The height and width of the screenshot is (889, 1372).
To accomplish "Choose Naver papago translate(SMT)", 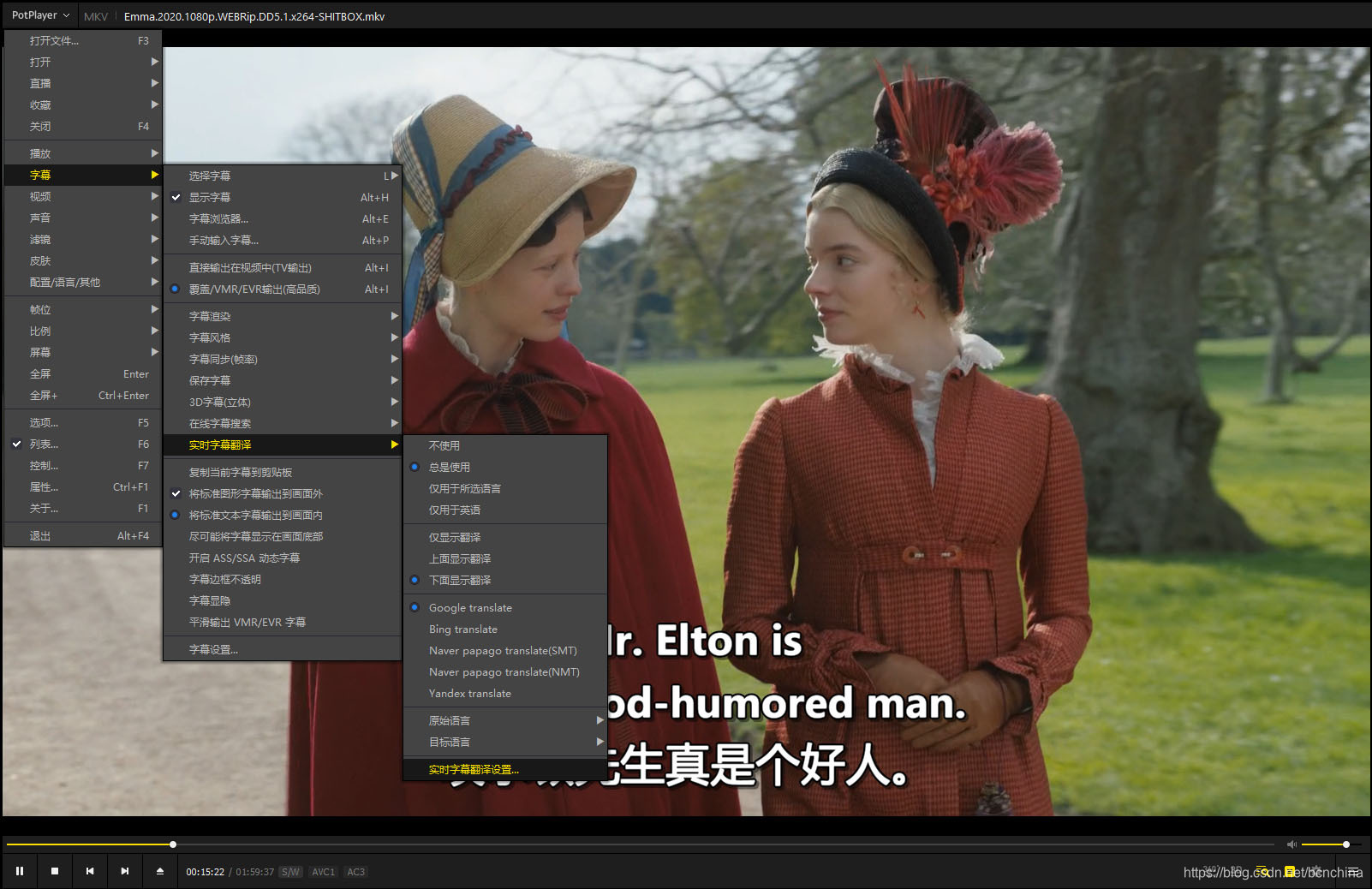I will pos(505,650).
